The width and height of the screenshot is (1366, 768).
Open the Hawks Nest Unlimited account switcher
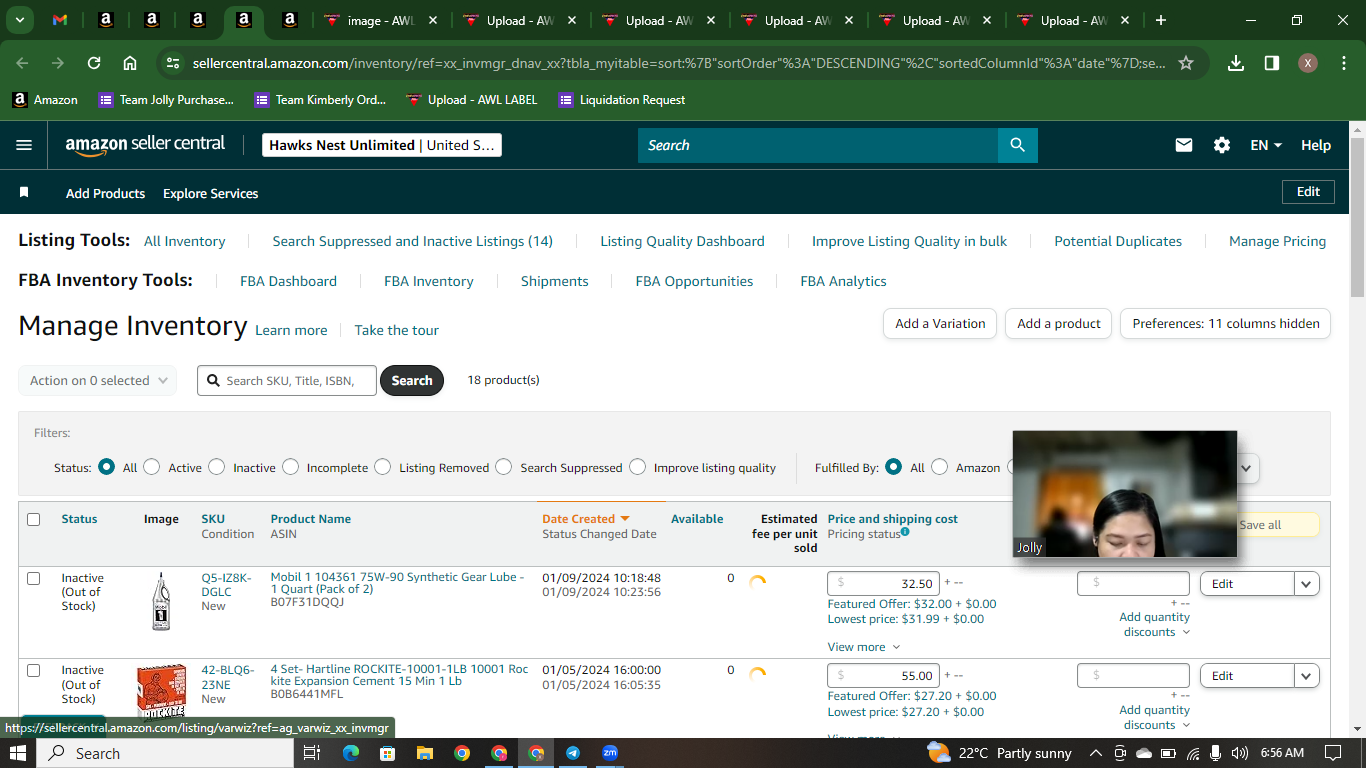(382, 145)
